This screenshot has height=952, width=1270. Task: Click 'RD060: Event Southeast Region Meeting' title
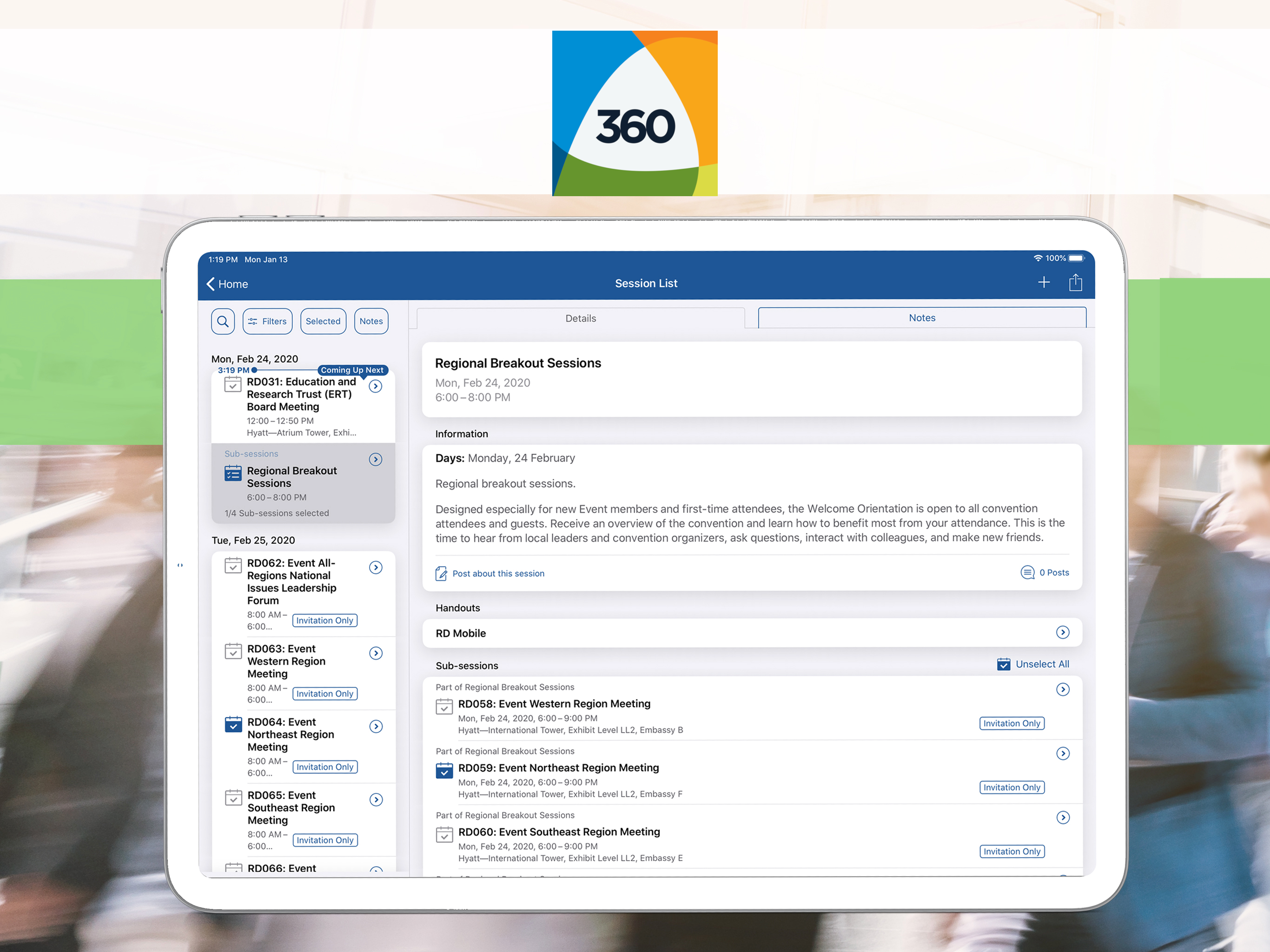point(559,832)
